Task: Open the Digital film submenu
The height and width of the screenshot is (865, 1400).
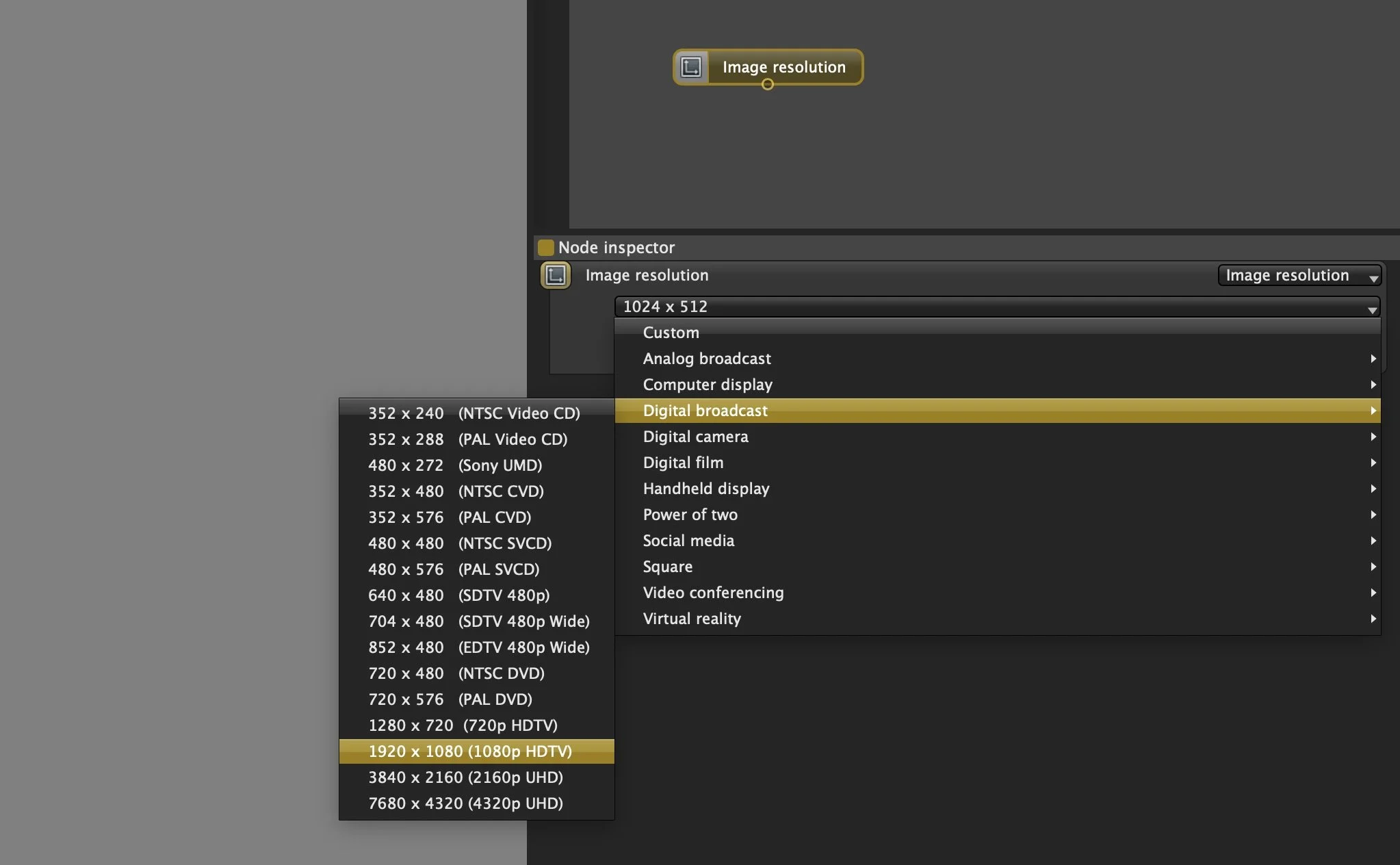Action: click(684, 463)
